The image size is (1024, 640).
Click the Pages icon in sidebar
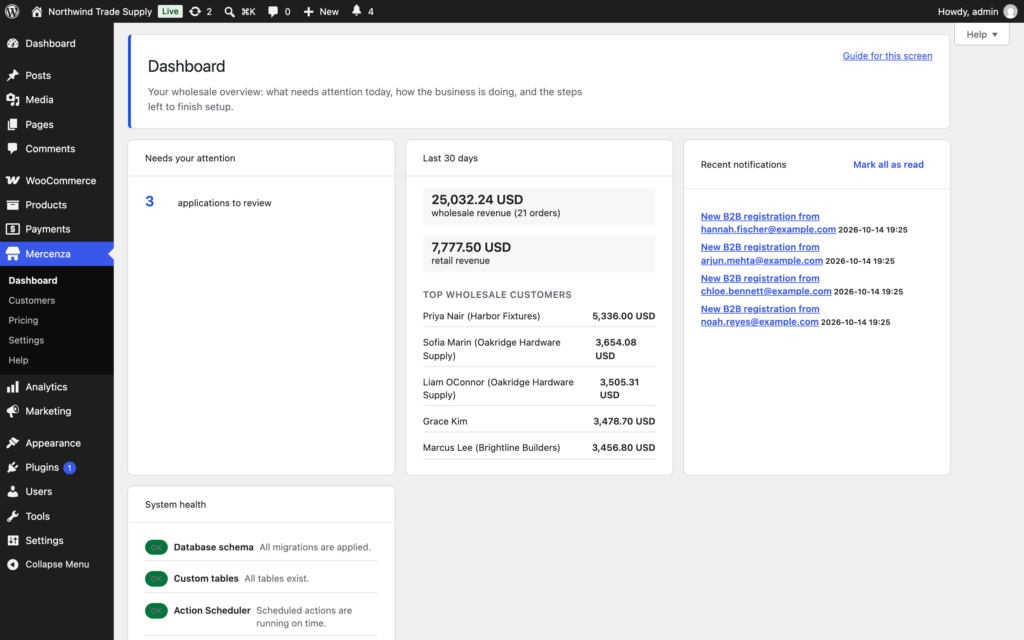[12, 124]
